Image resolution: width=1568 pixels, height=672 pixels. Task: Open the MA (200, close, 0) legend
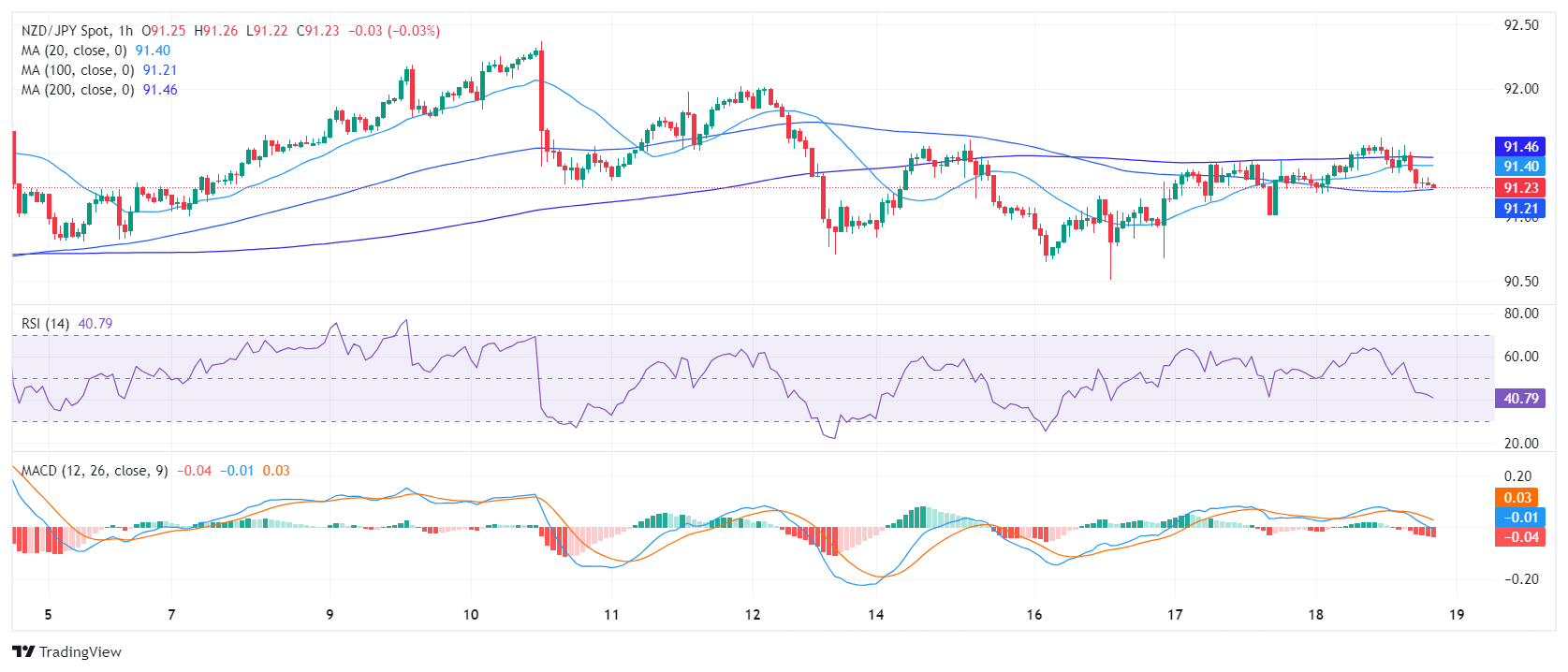(x=78, y=90)
